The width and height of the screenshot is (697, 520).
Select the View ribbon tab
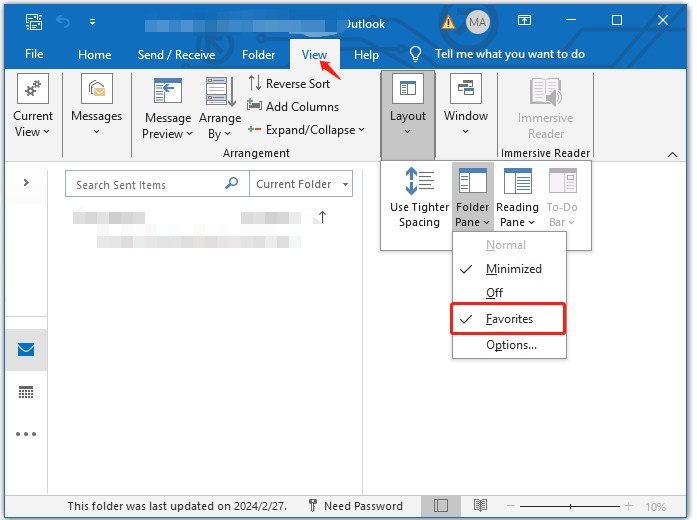(x=314, y=55)
